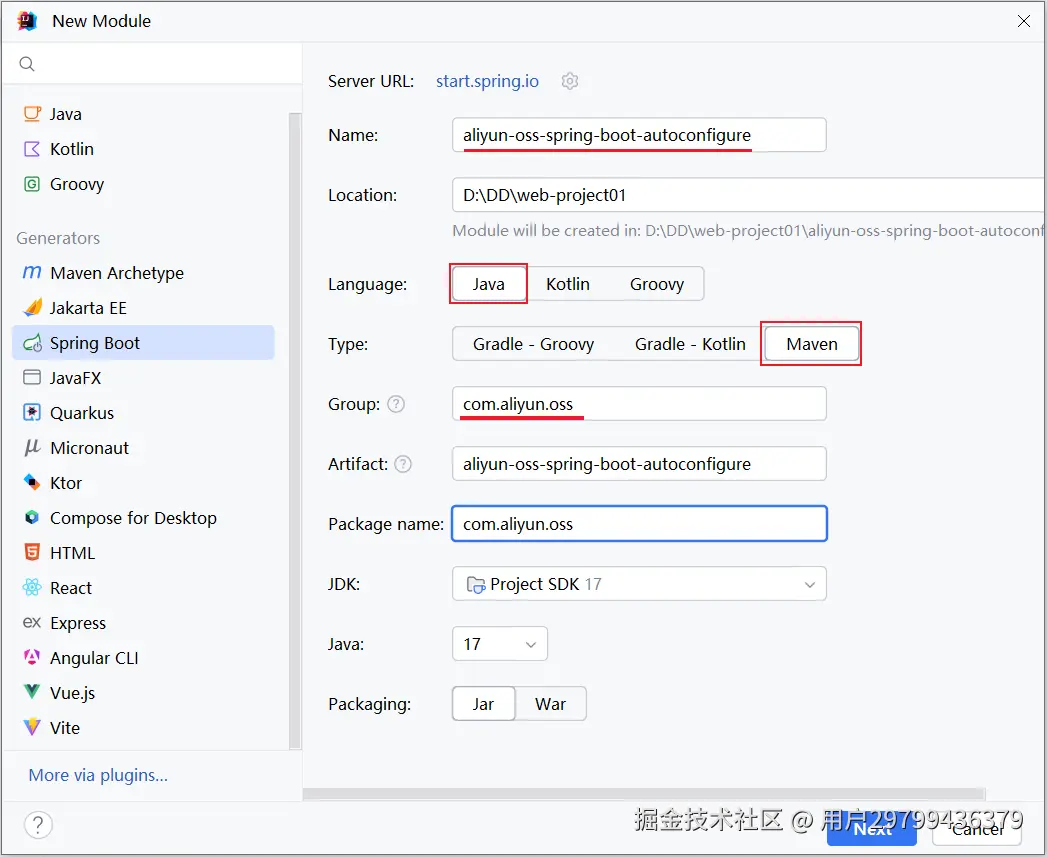Image resolution: width=1047 pixels, height=857 pixels.
Task: Click More via plugins link
Action: tap(98, 775)
